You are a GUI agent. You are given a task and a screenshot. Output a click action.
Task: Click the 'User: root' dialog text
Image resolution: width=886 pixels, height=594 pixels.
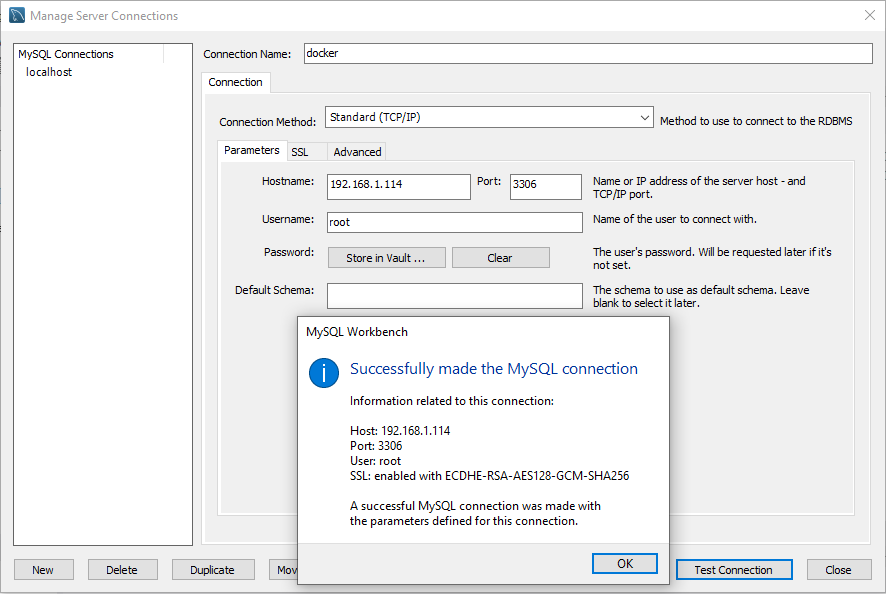(x=375, y=461)
